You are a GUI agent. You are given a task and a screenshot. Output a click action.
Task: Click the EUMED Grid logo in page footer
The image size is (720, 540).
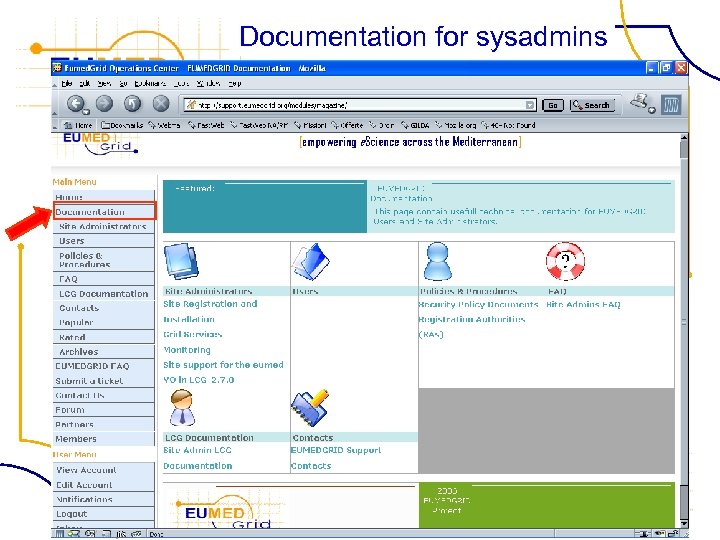click(x=225, y=512)
